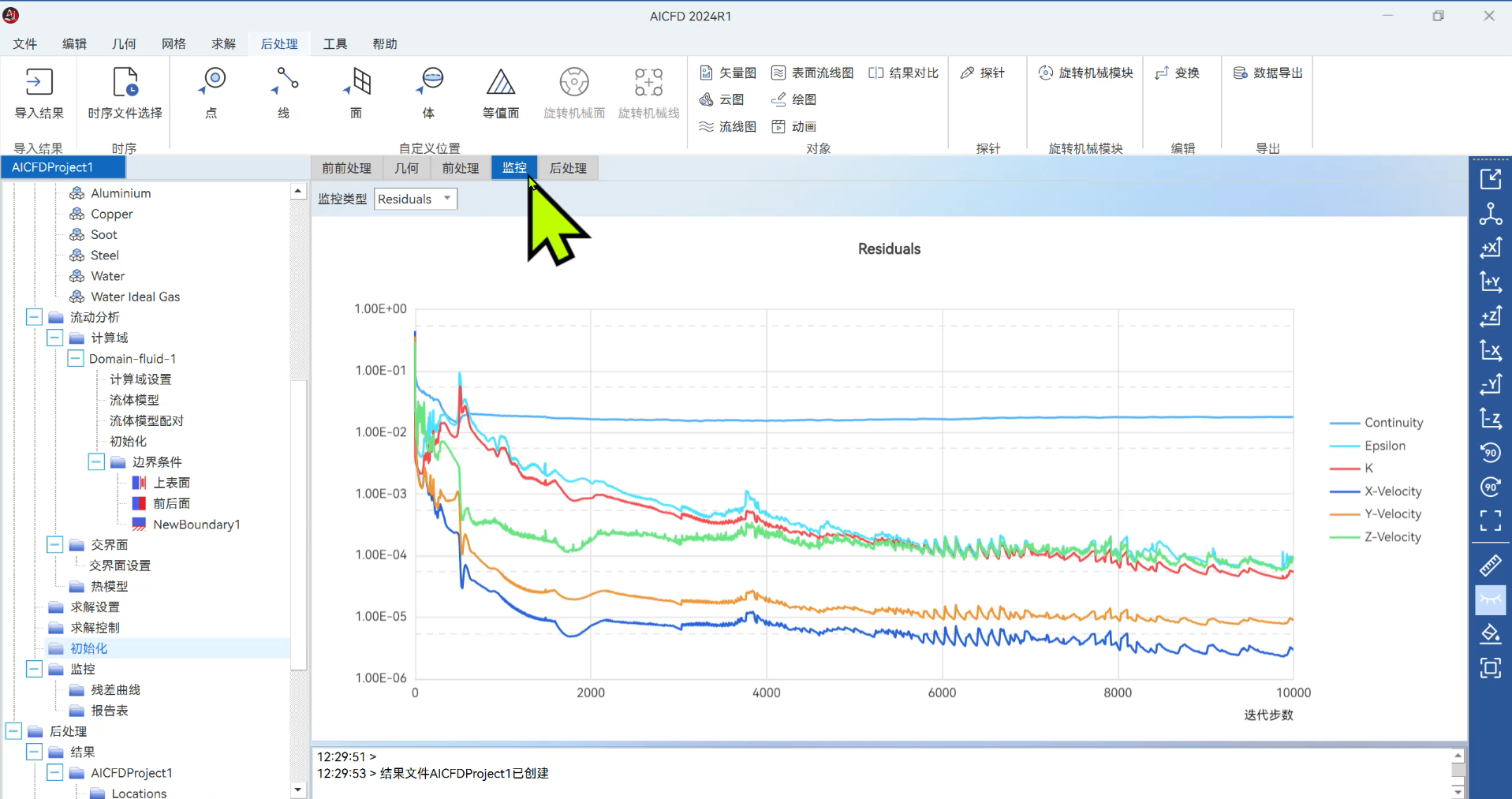
Task: Collapse the 后处理 tree node
Action: (13, 731)
